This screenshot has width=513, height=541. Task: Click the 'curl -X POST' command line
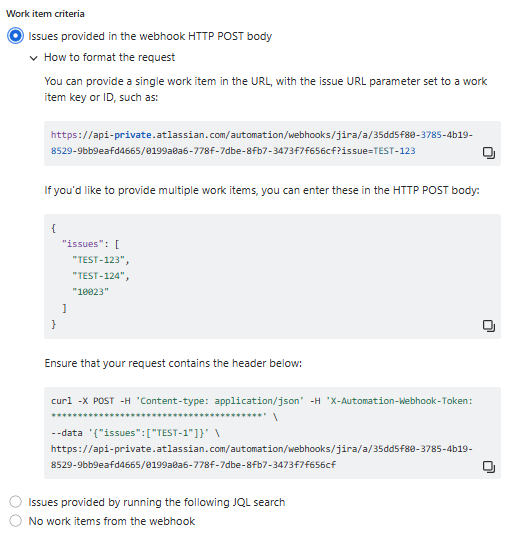262,401
